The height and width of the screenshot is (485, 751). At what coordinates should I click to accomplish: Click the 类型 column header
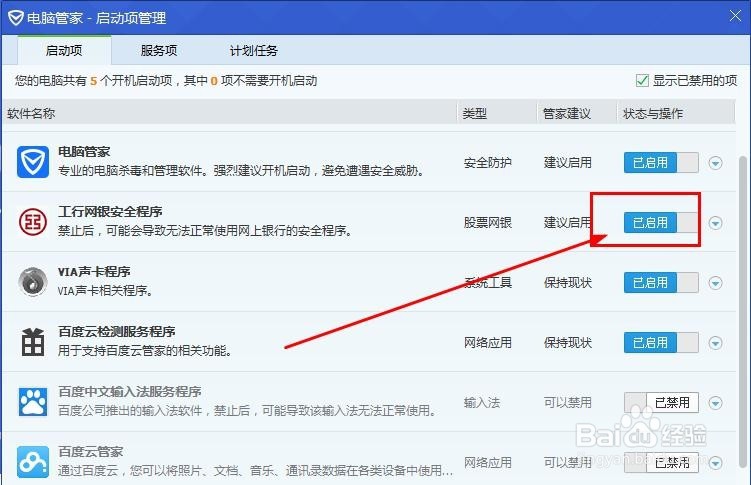(x=497, y=113)
